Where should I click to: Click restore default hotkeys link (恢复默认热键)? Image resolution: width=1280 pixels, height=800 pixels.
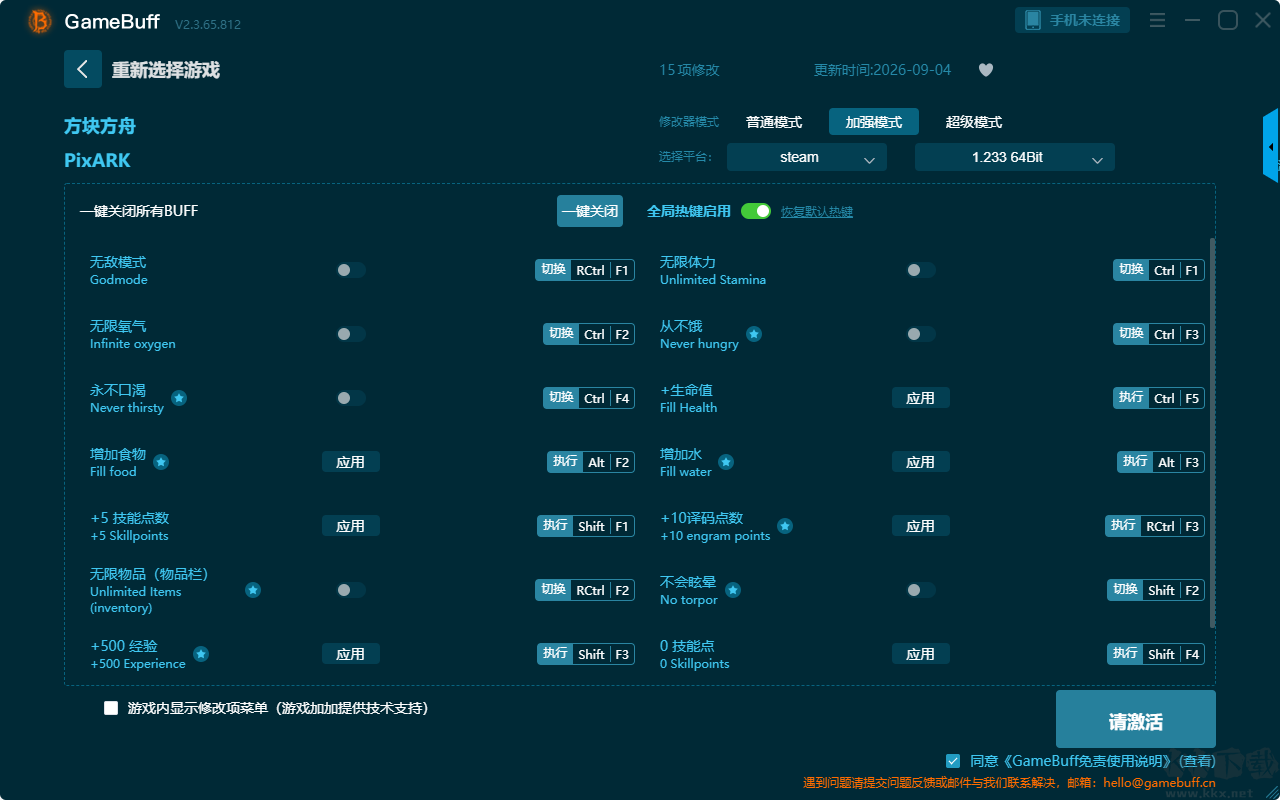point(817,212)
